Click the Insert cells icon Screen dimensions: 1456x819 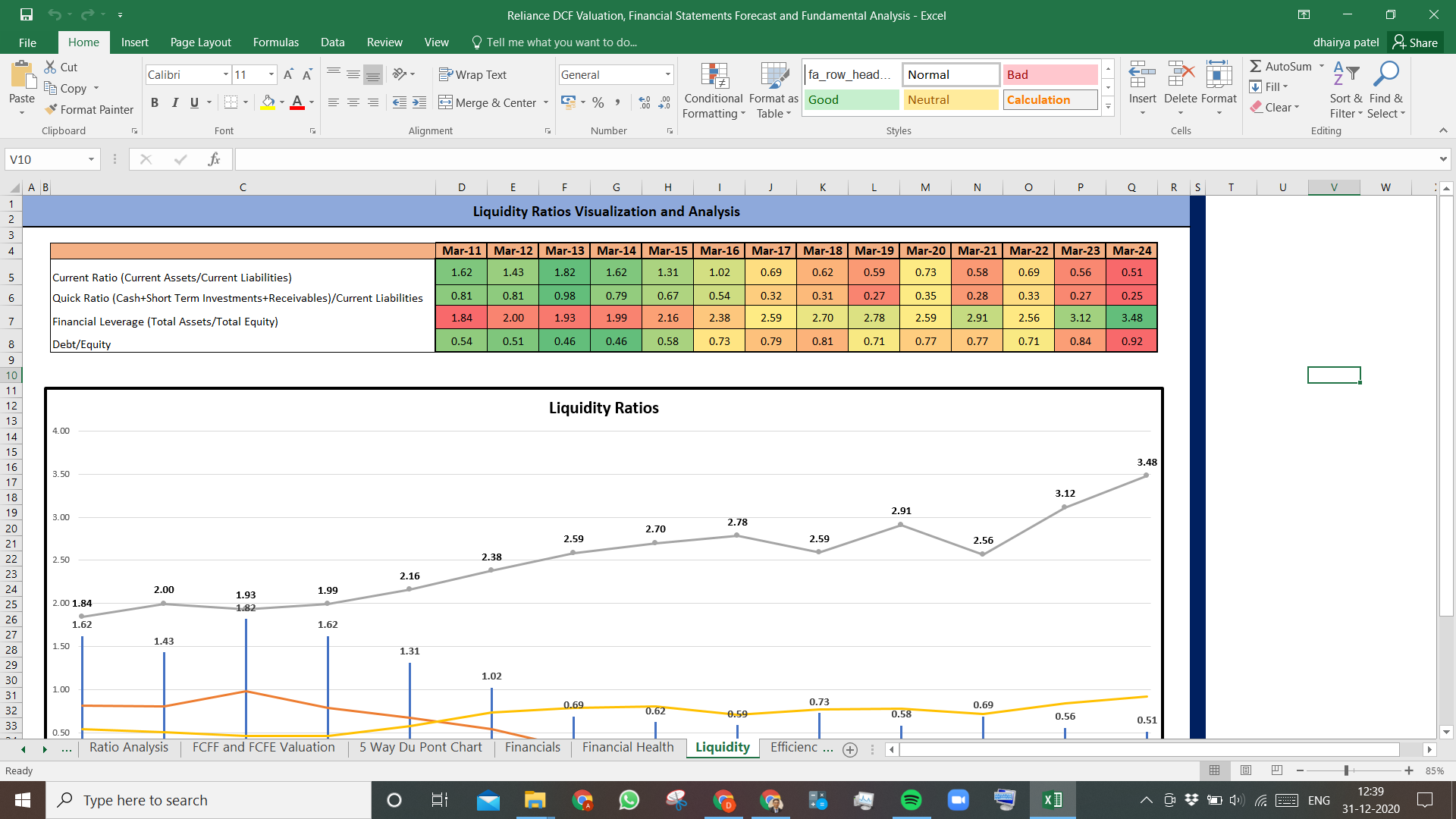(1142, 75)
